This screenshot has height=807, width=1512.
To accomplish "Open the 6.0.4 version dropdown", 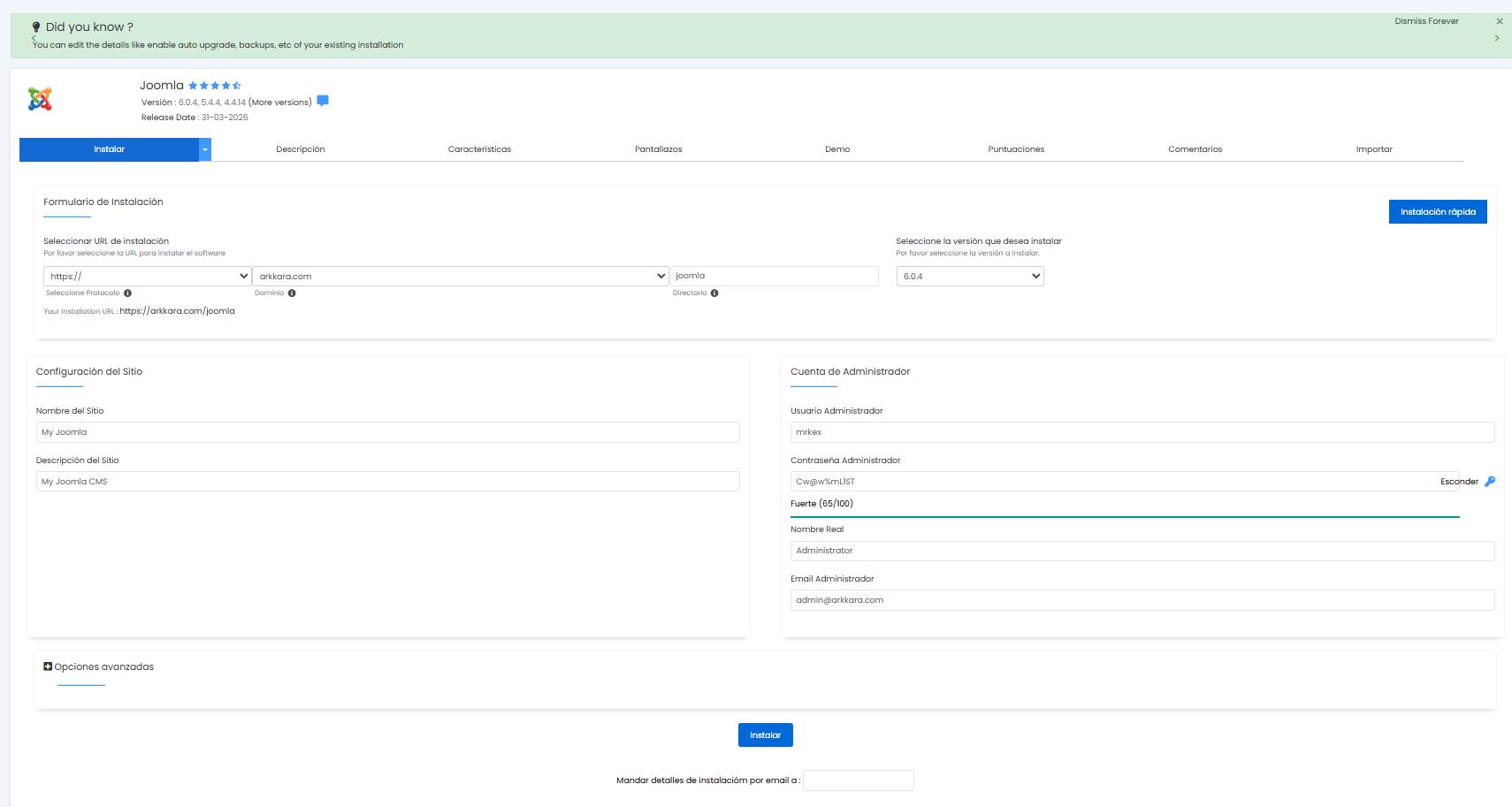I will pyautogui.click(x=970, y=277).
